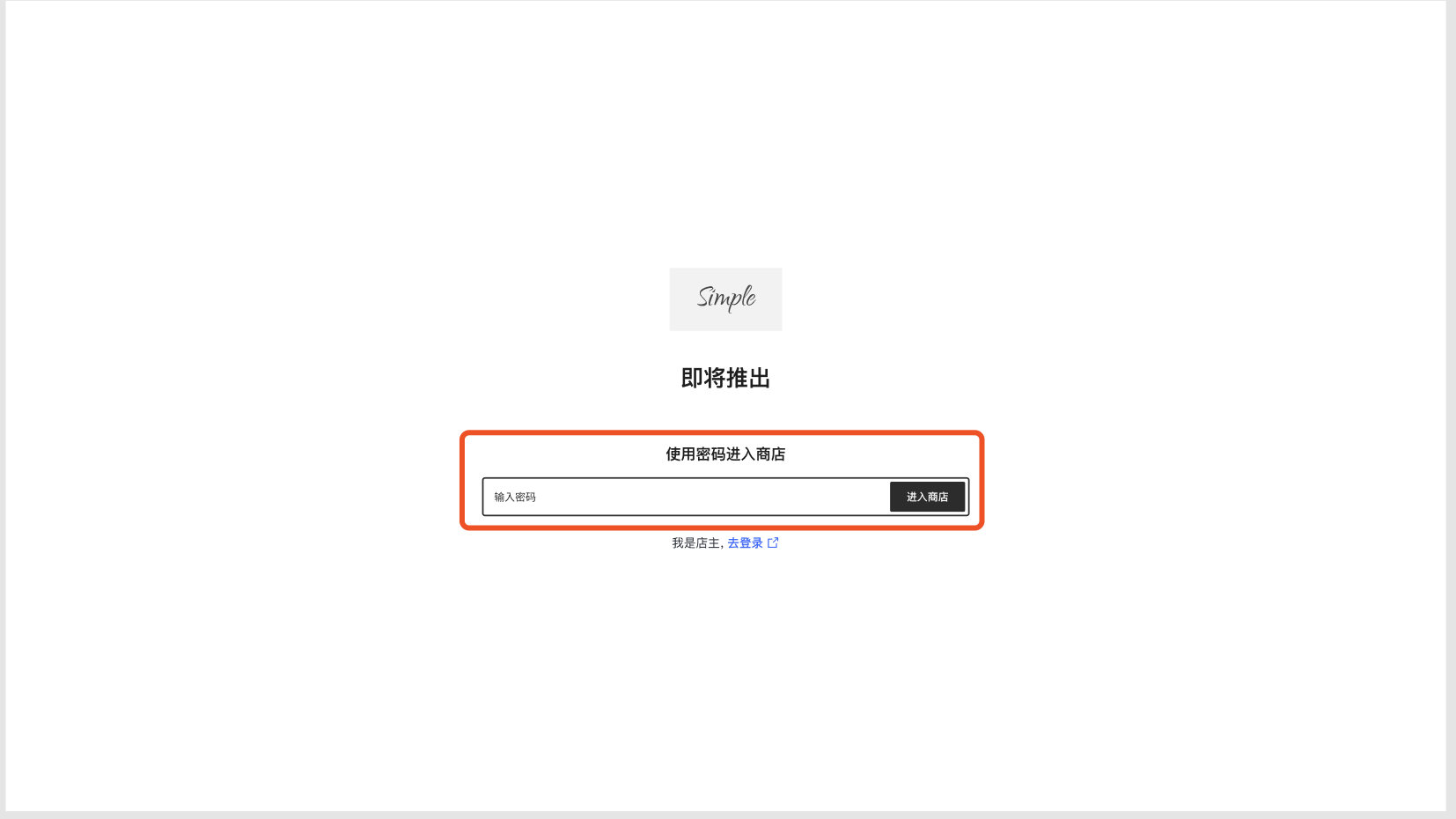Focus the 输入密码 password field
The image size is (1456, 819).
coord(686,497)
